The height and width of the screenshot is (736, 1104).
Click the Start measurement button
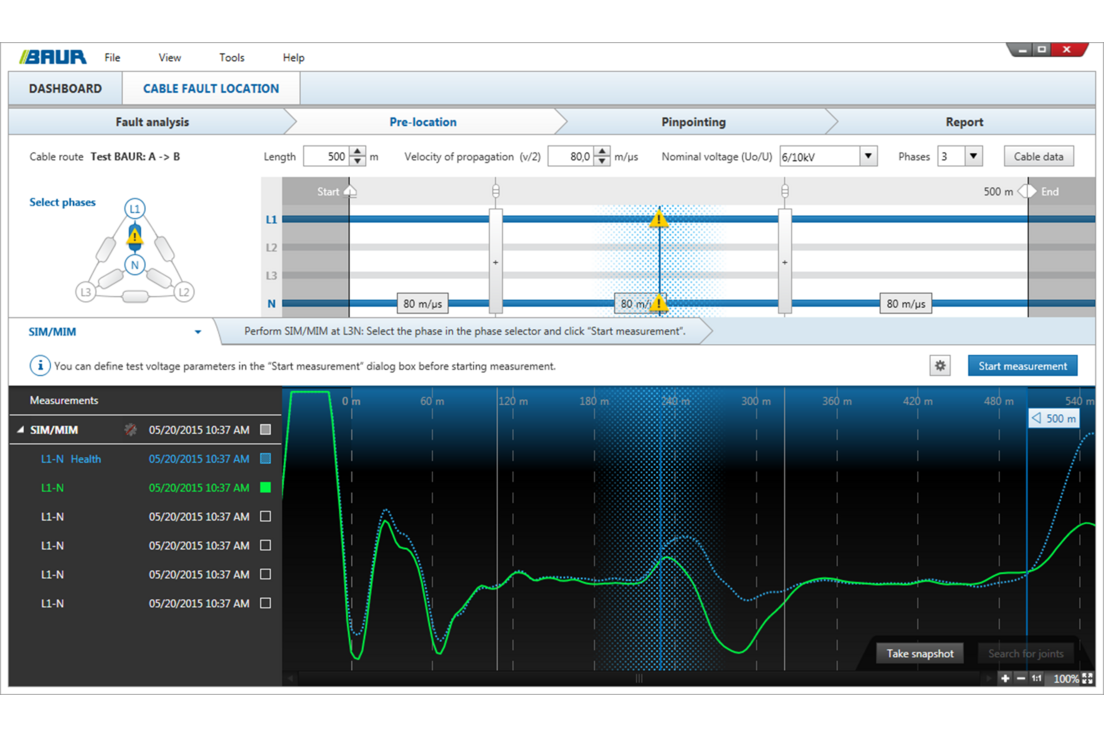coord(1022,365)
